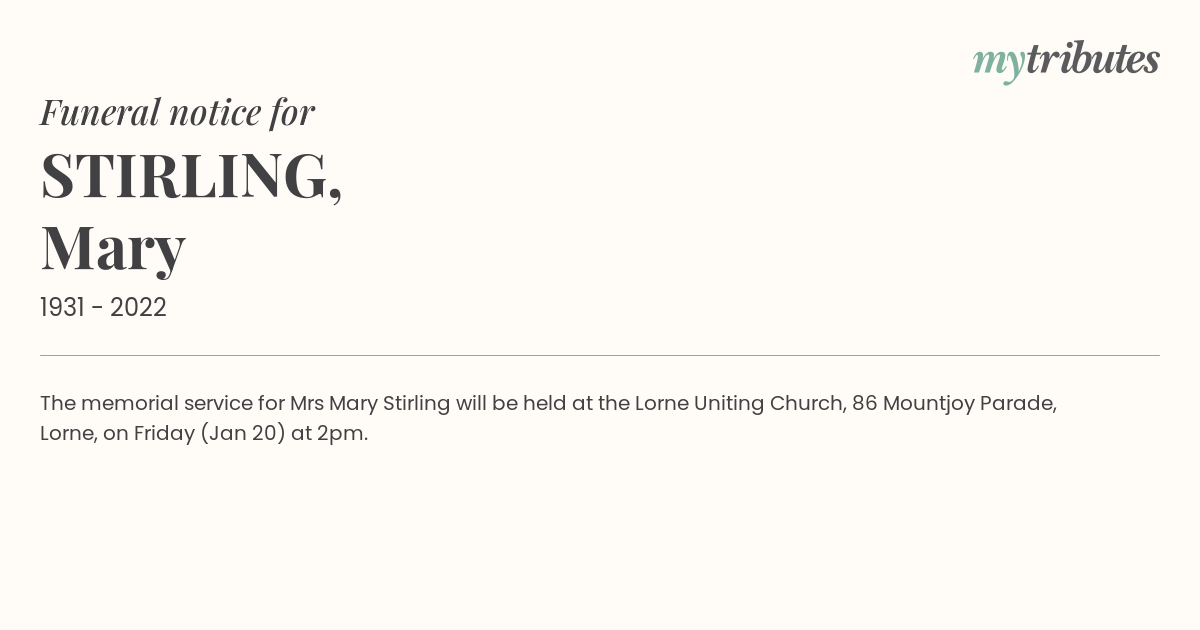Click the first name Mary heading
Viewport: 1200px width, 630px height.
coord(113,250)
